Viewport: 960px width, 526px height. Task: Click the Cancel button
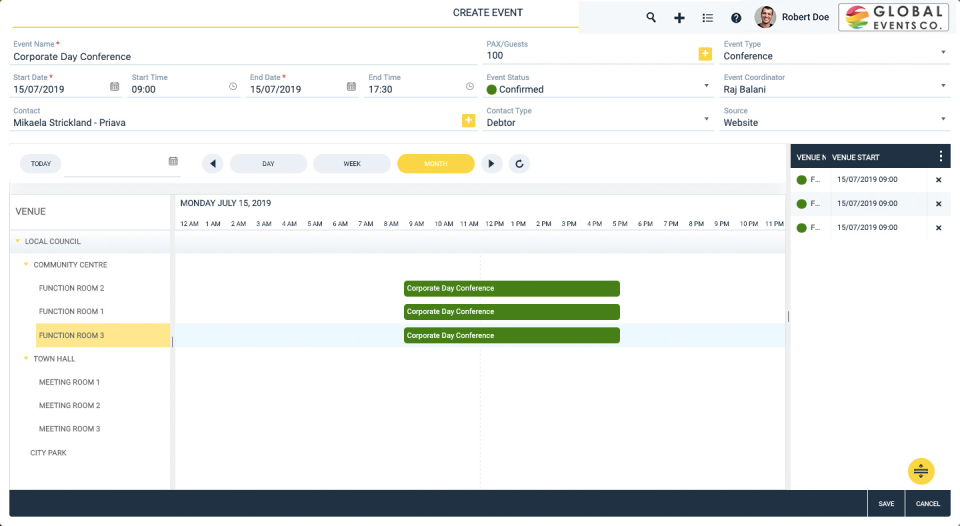tap(928, 504)
